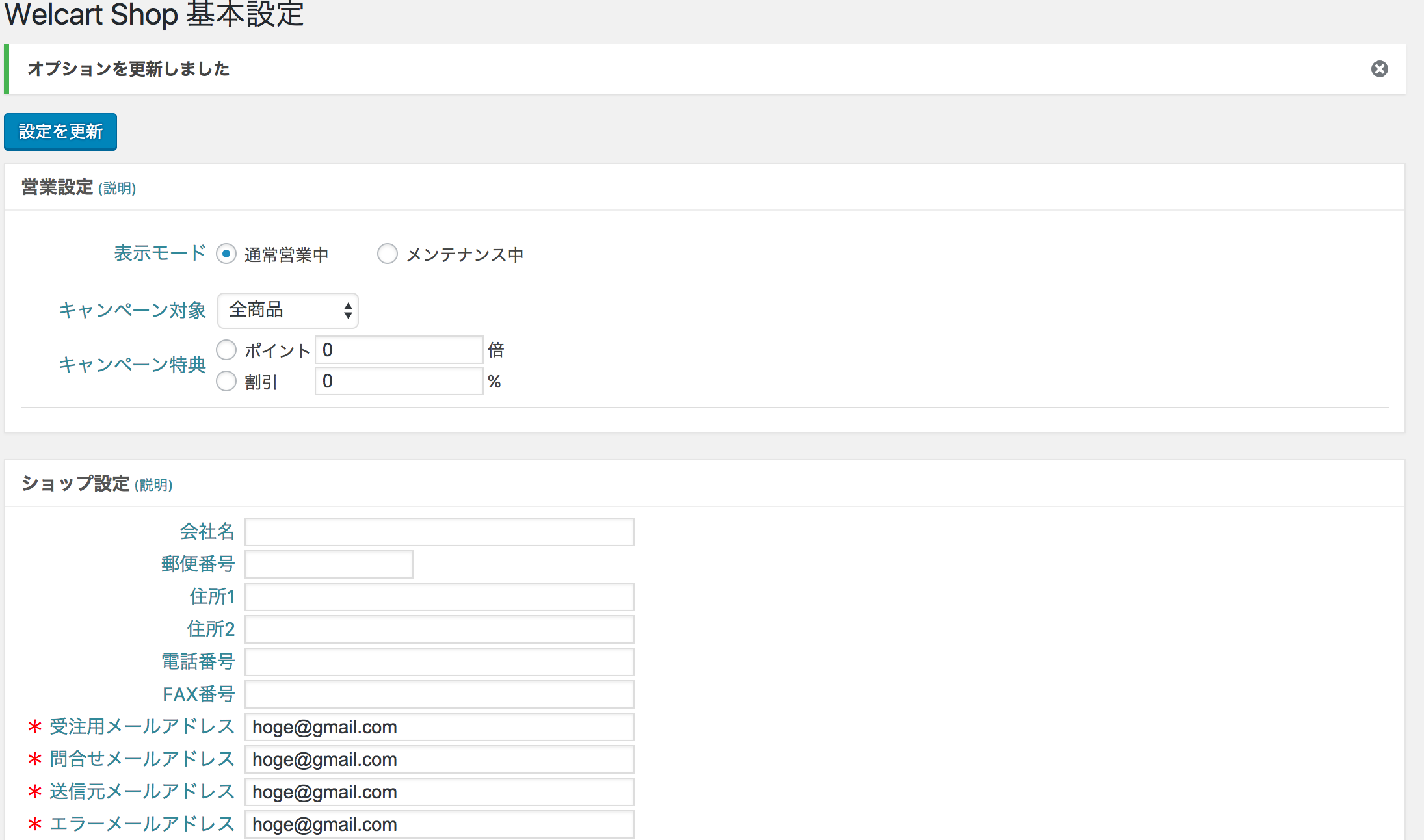This screenshot has width=1424, height=840.
Task: Edit the 問合せメールアドレス field
Action: (440, 759)
